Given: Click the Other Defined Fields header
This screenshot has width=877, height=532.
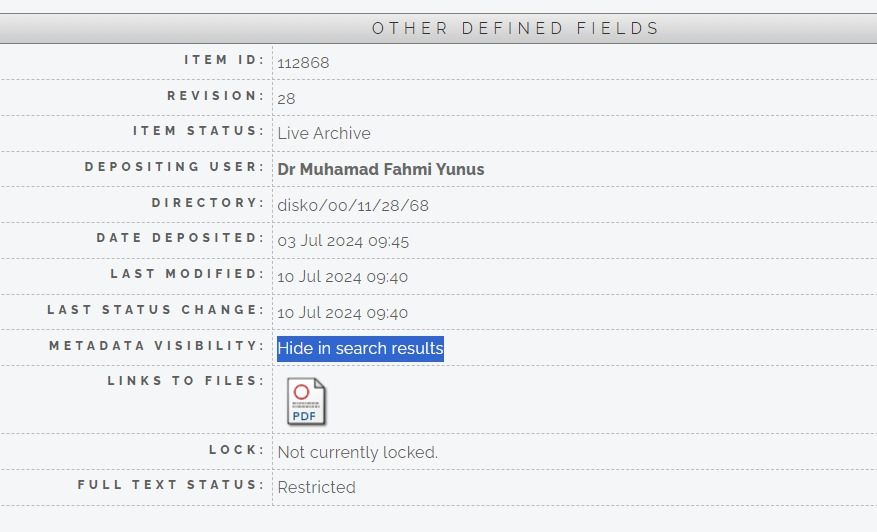Looking at the screenshot, I should (515, 29).
